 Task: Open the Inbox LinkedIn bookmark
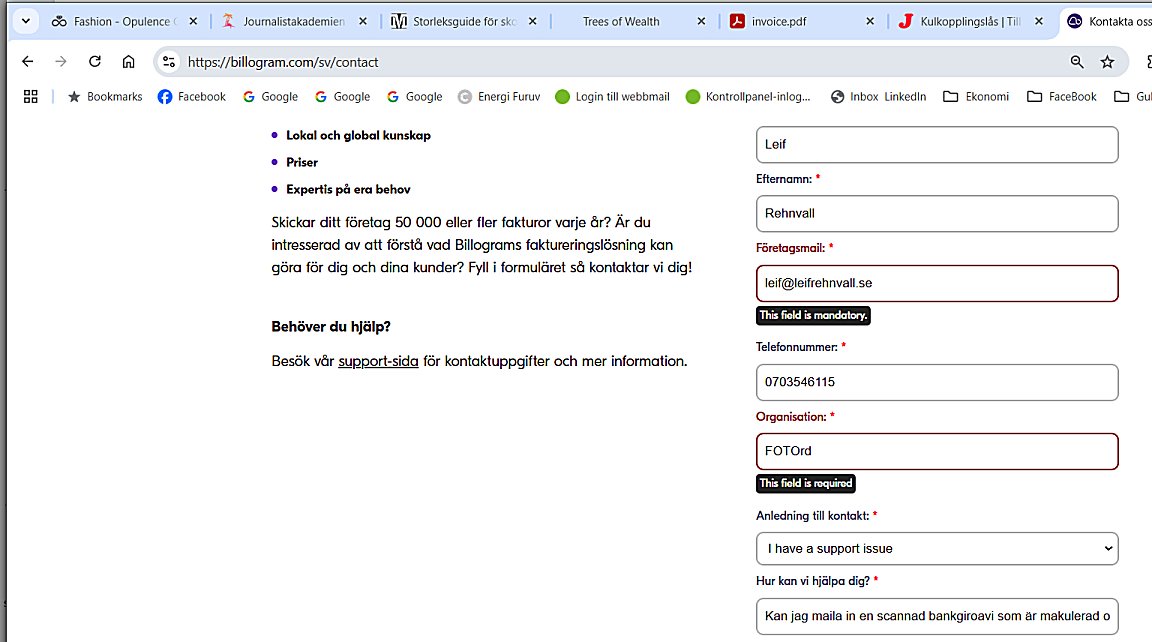point(879,96)
